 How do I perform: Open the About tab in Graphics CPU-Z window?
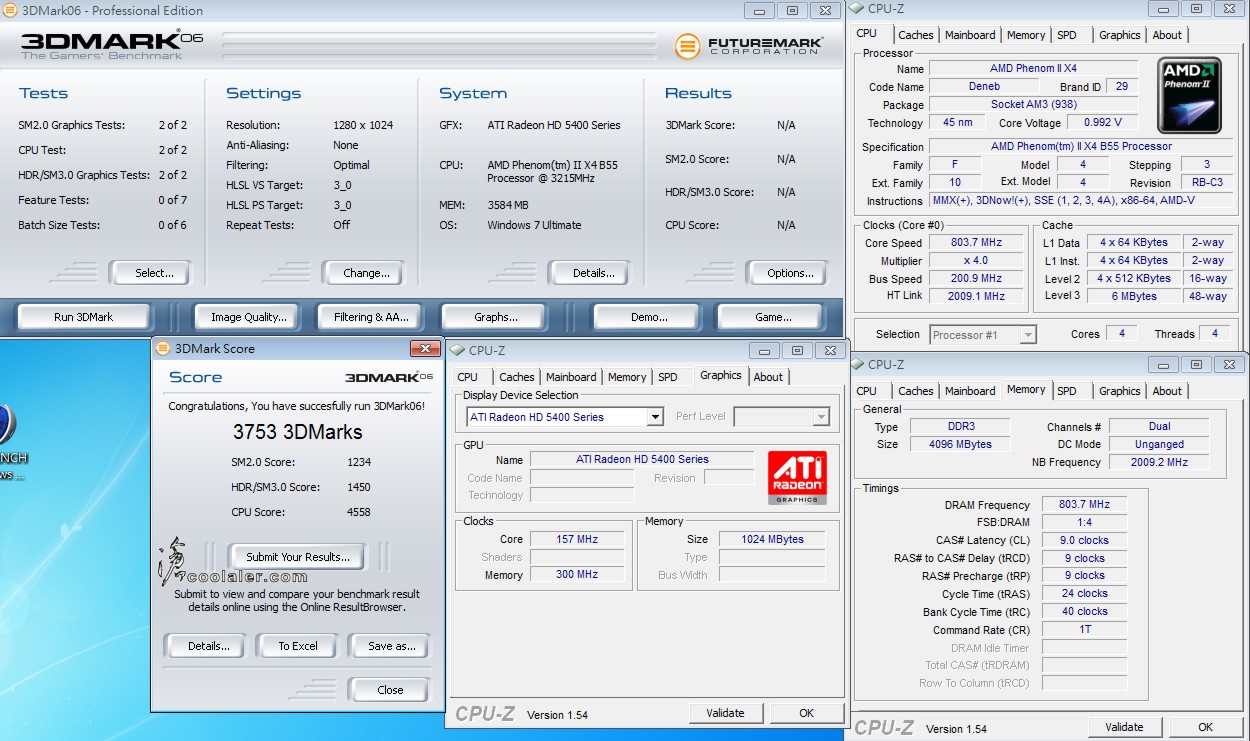click(x=768, y=377)
